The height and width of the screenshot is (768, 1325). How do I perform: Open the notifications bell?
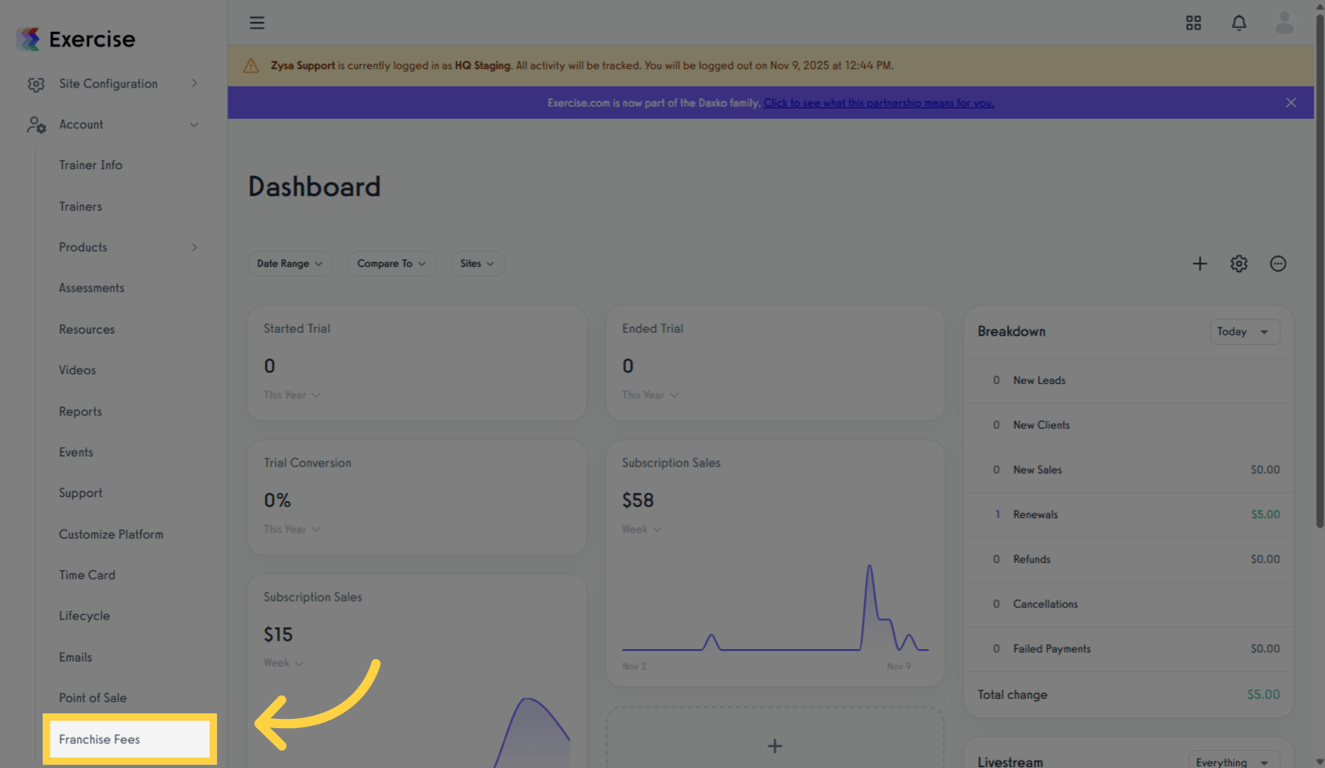[1239, 22]
